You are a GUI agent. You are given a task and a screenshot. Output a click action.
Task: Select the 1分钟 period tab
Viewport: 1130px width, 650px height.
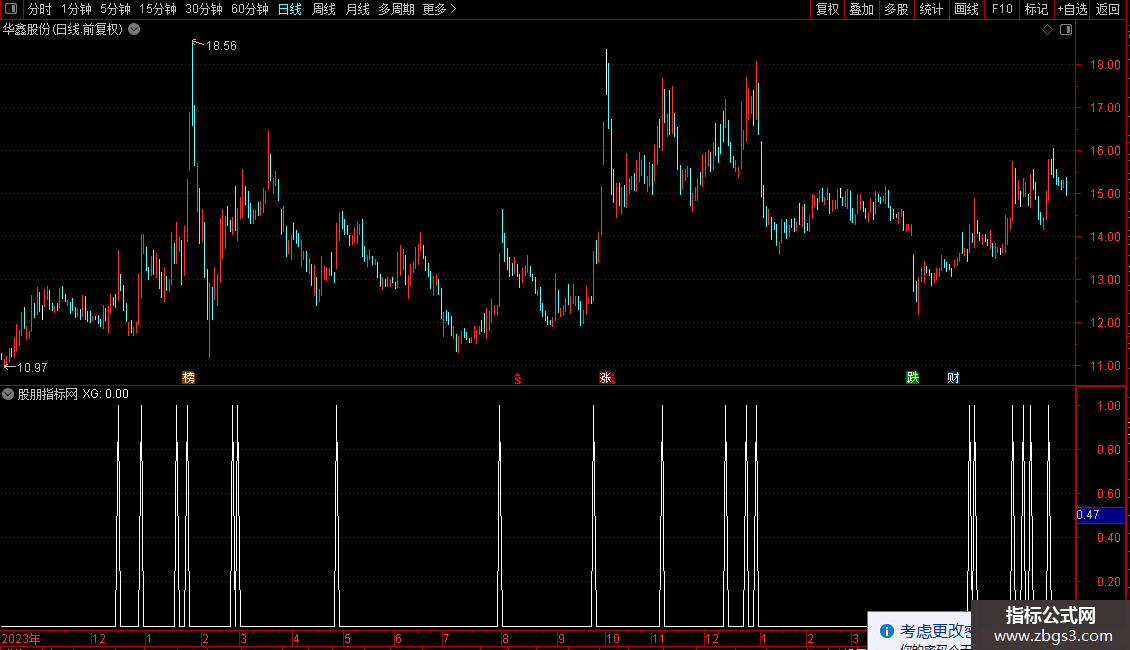pos(76,9)
